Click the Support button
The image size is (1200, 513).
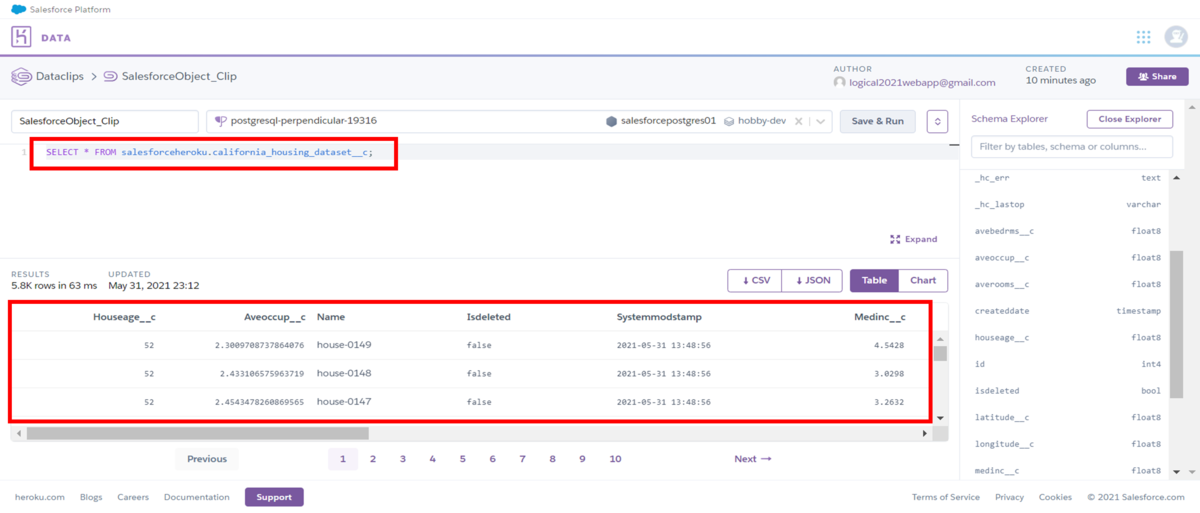point(274,497)
